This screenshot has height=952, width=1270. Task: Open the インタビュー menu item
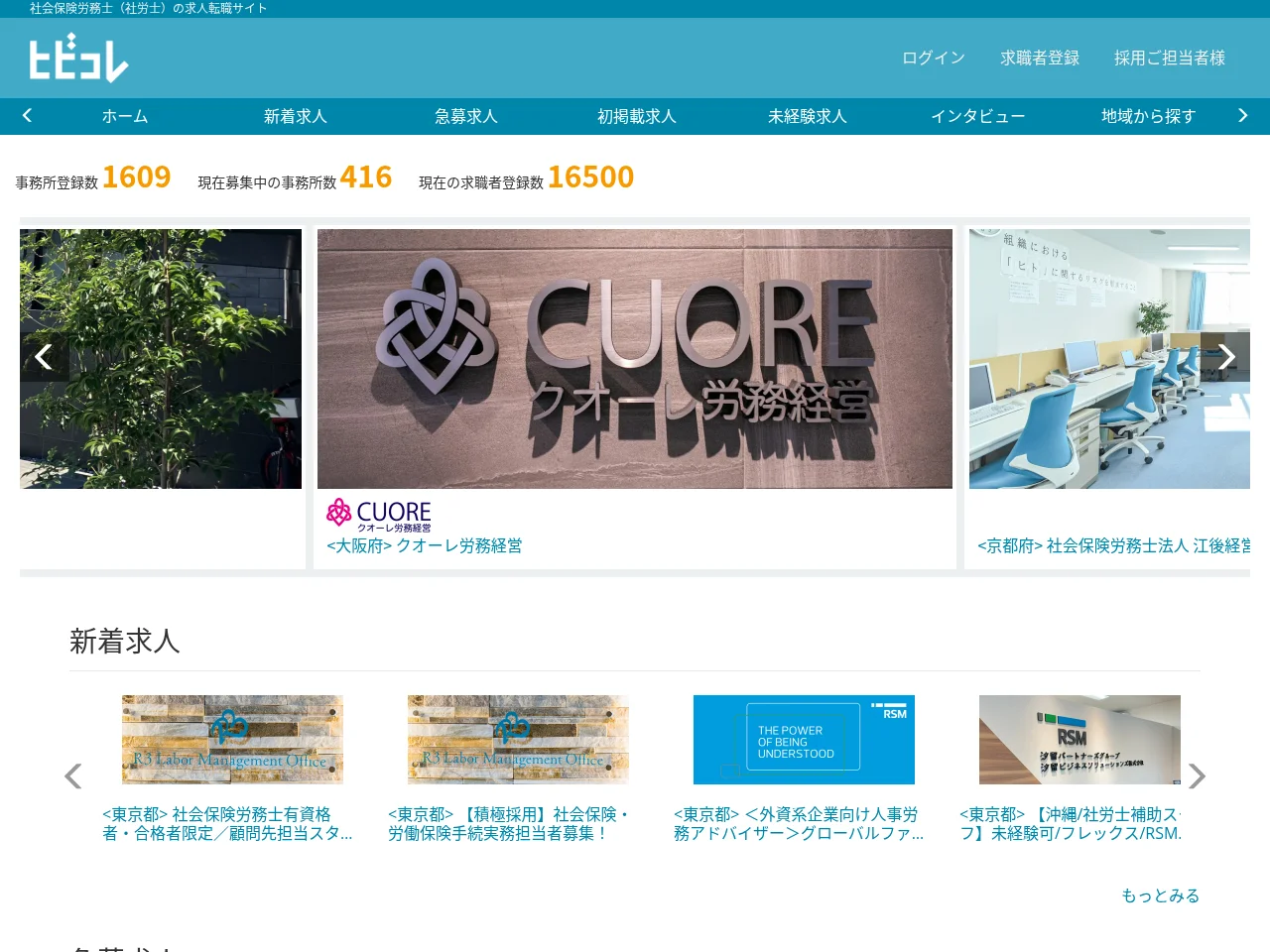(x=978, y=116)
